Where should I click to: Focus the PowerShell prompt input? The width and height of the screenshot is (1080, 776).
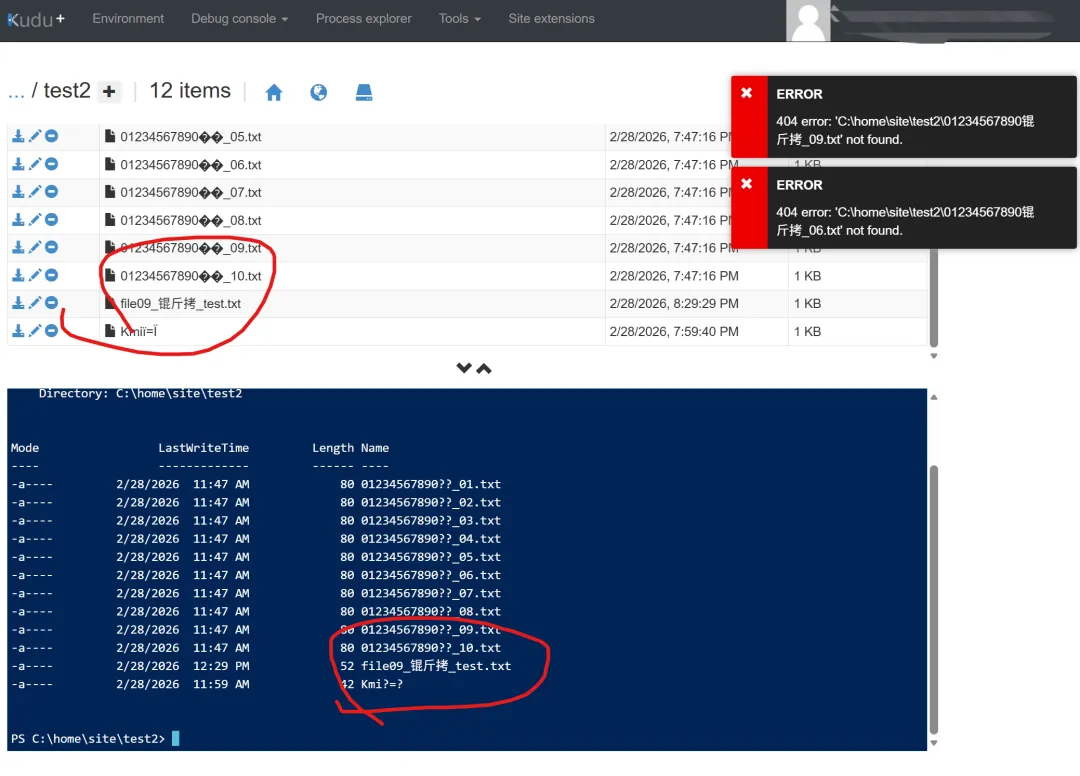click(175, 738)
